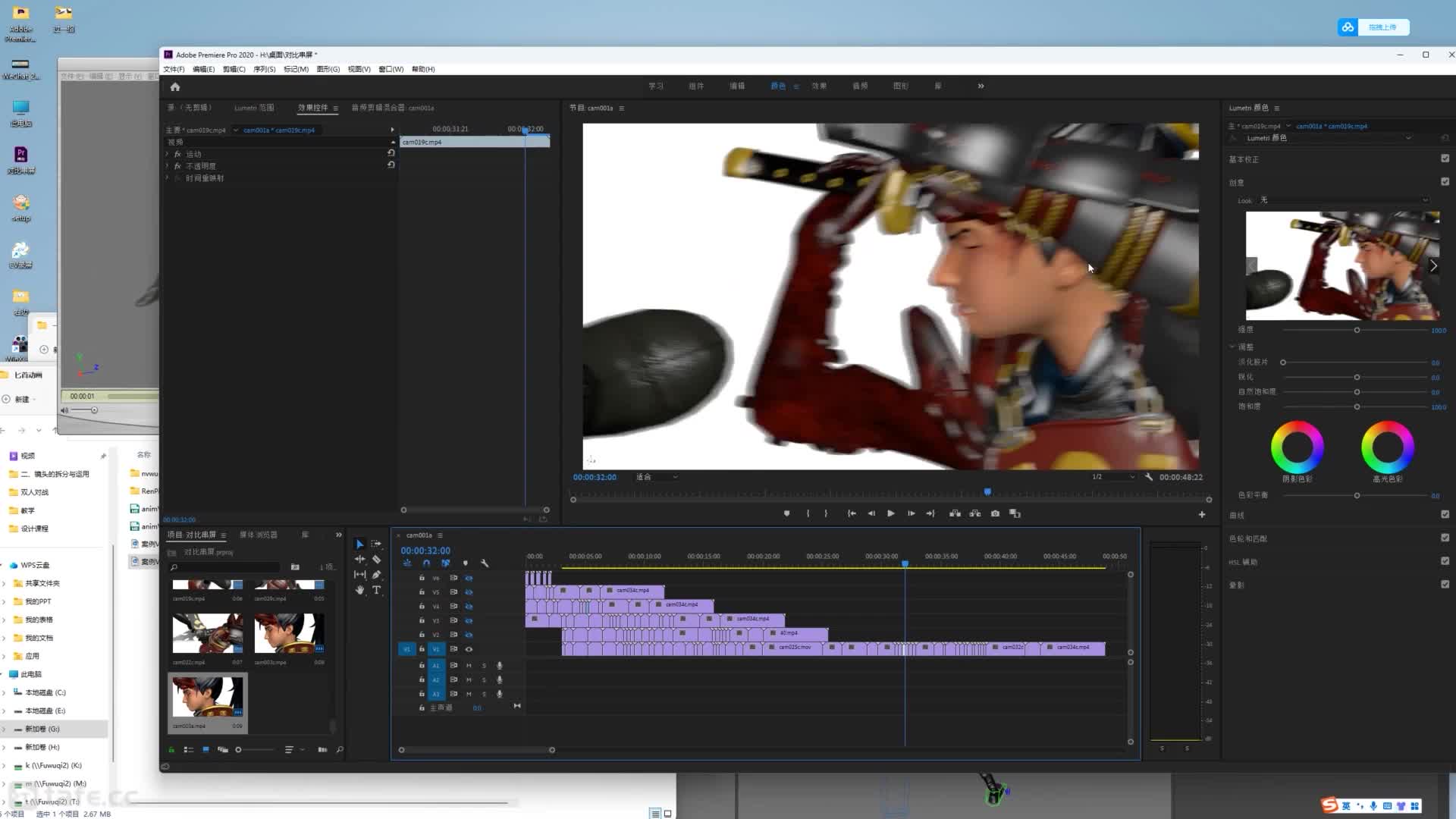
Task: Toggle 创意 section checkbox
Action: click(x=1445, y=182)
